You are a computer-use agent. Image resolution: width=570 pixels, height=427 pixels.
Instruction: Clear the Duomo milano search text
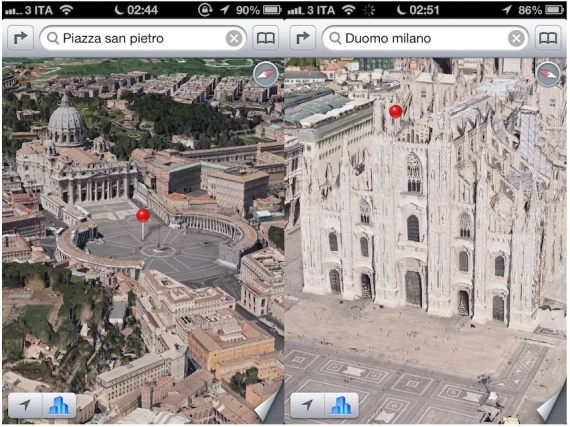tap(516, 38)
